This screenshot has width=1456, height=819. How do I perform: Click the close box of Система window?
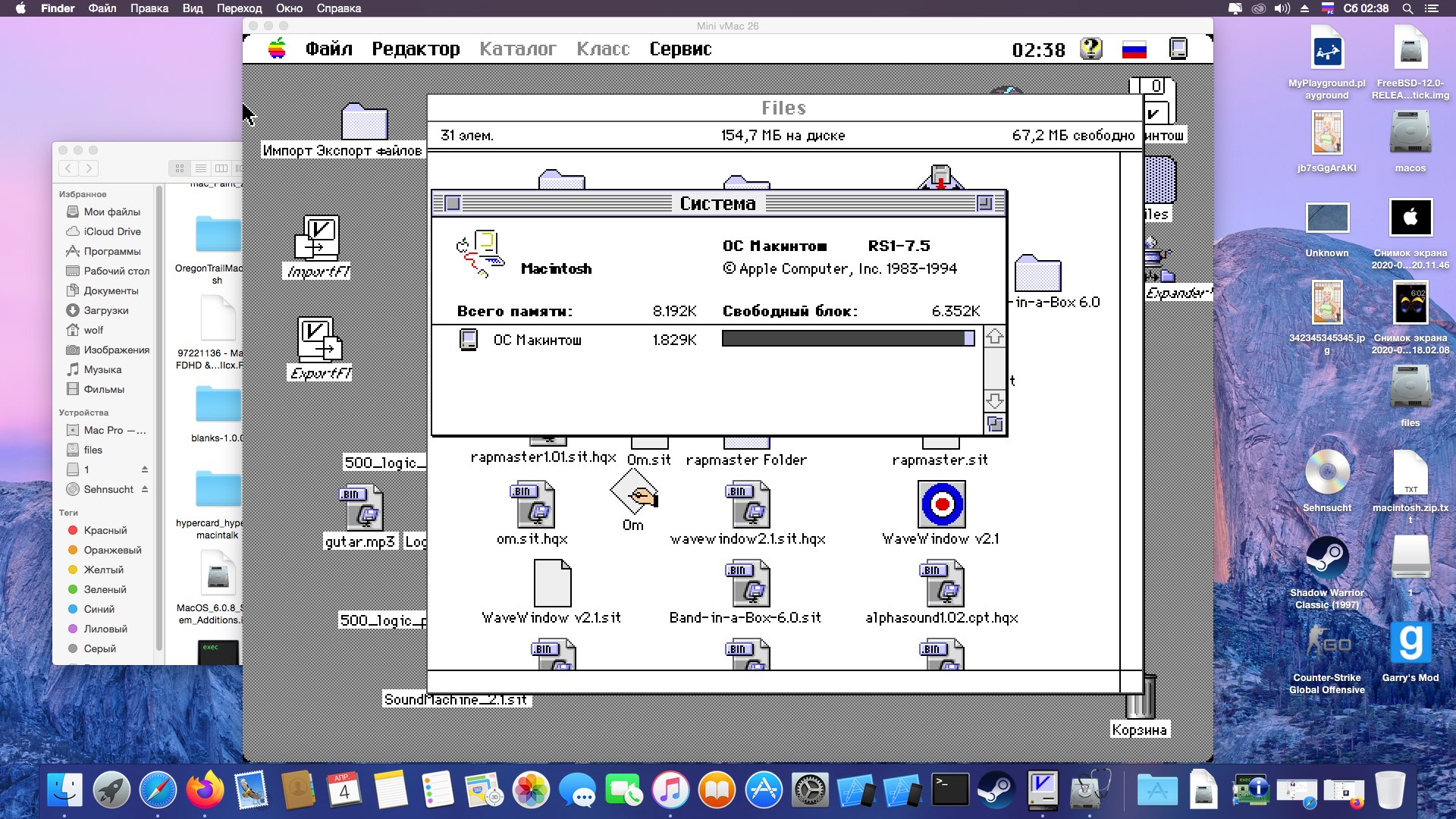click(x=453, y=203)
